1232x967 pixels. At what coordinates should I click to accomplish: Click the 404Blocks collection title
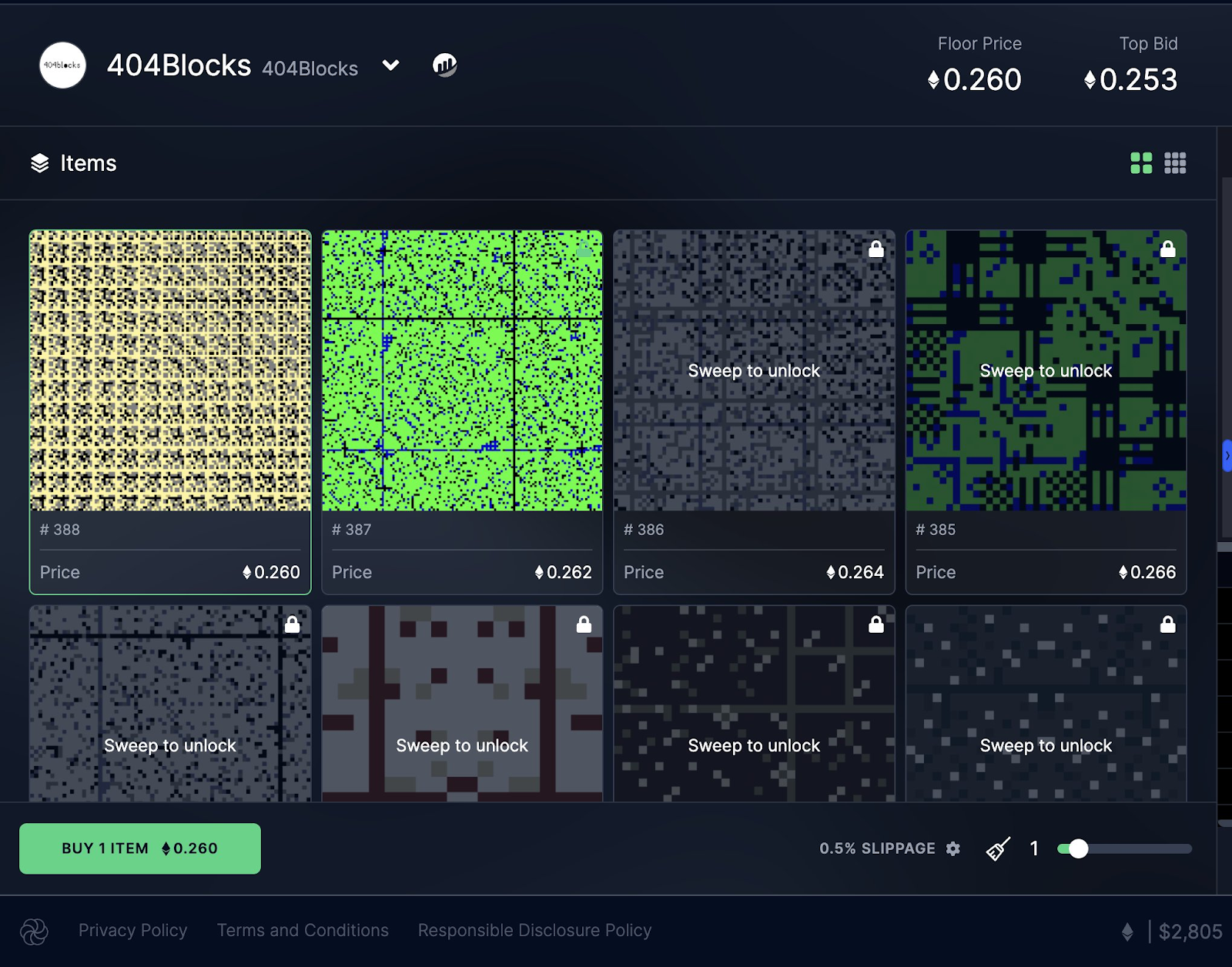(179, 65)
